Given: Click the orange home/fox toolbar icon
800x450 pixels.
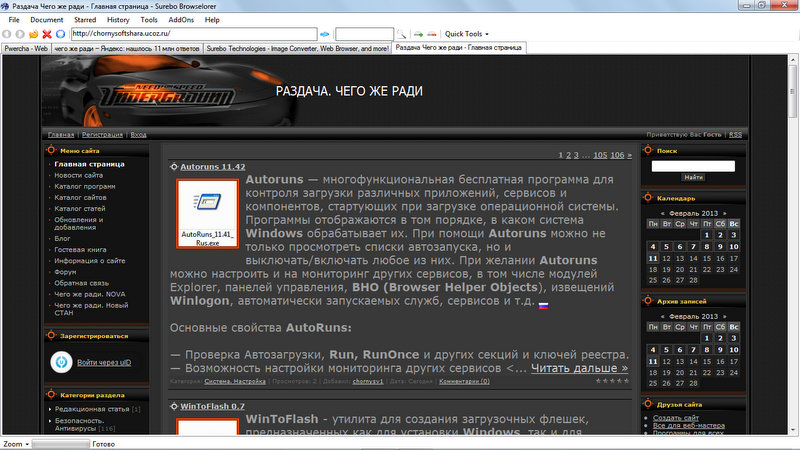Looking at the screenshot, I should click(x=34, y=34).
